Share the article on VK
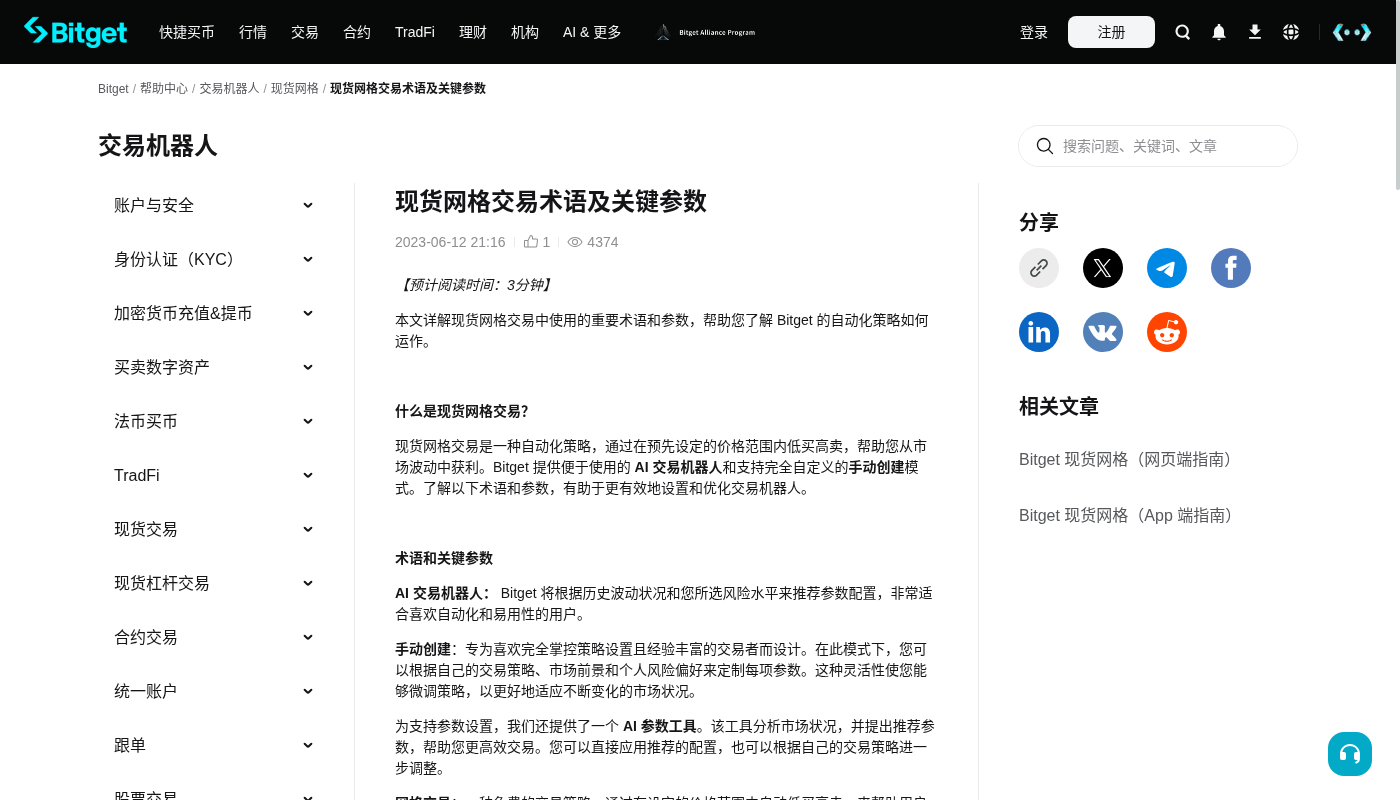This screenshot has height=800, width=1400. (x=1103, y=332)
